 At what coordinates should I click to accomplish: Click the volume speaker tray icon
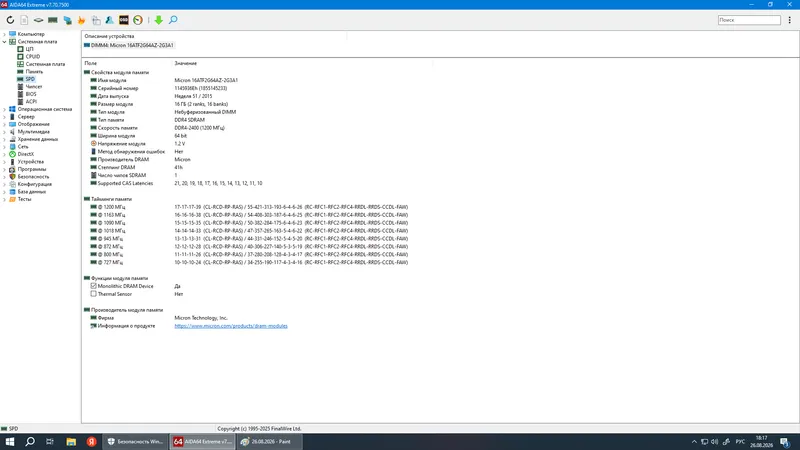pos(714,442)
